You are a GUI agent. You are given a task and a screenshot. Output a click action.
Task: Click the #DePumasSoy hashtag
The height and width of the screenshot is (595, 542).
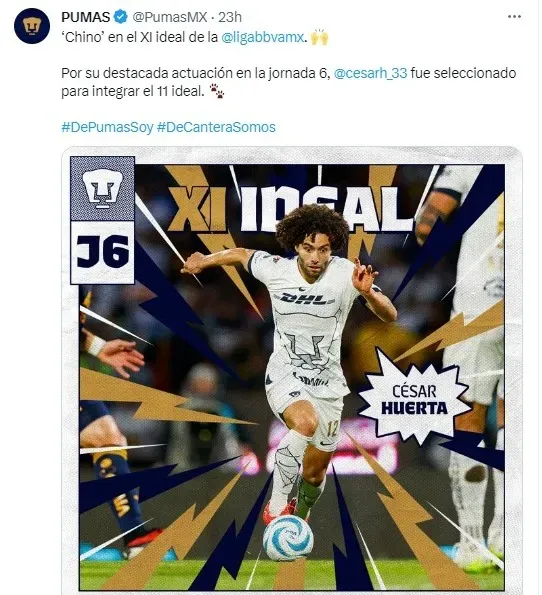[107, 127]
